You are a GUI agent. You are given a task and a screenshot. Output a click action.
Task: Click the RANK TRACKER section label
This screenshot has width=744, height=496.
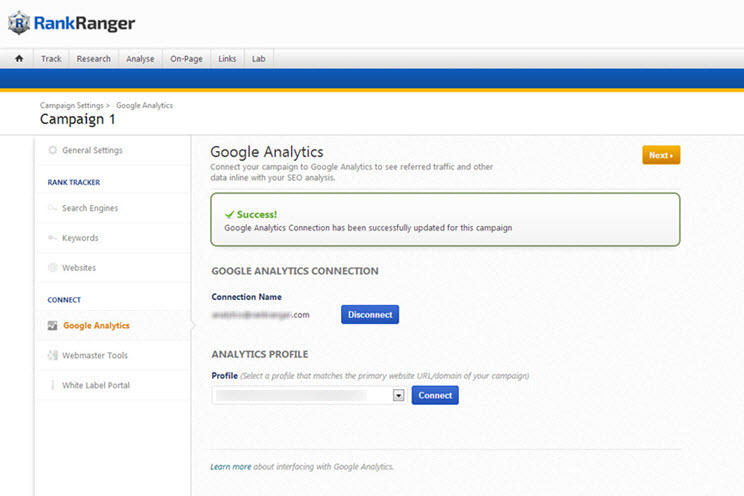tap(74, 182)
